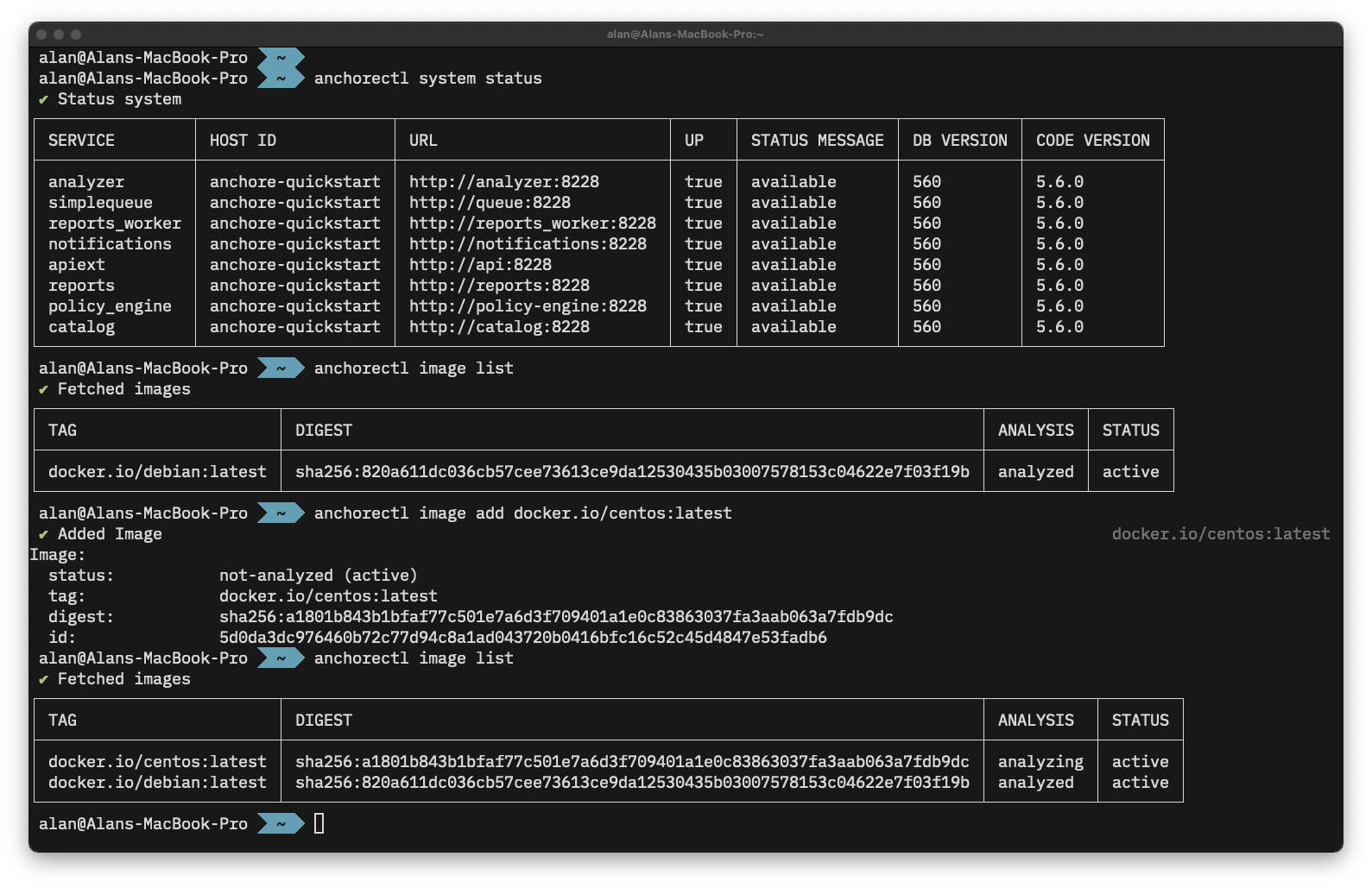Click the first 'anchorectl image list' command

(414, 368)
